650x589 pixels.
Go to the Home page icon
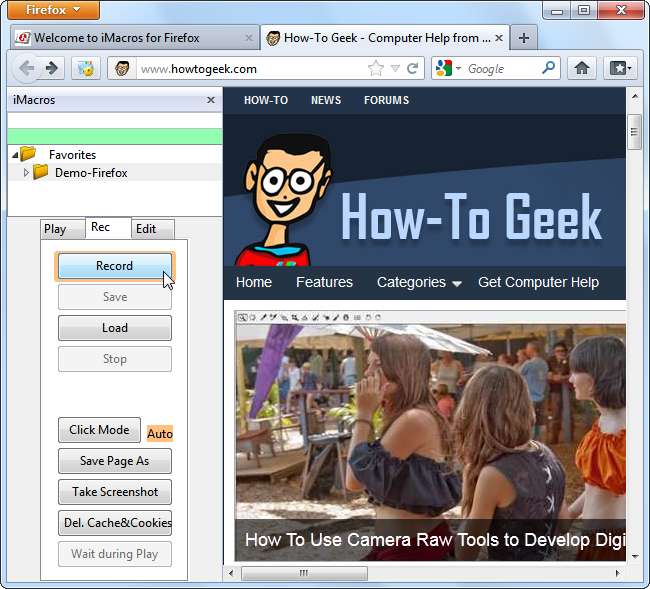tap(582, 68)
